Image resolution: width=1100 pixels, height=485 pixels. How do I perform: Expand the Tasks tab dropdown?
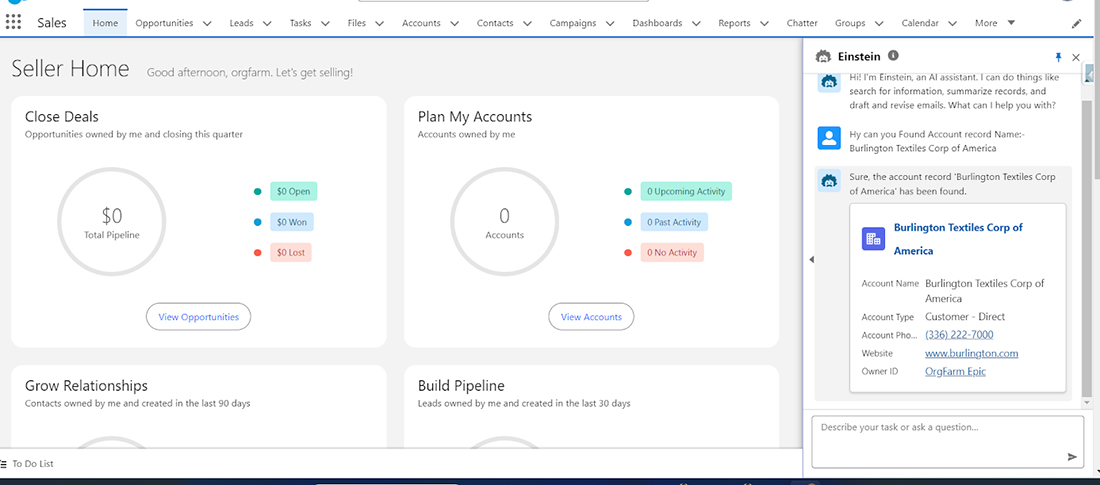(x=325, y=23)
